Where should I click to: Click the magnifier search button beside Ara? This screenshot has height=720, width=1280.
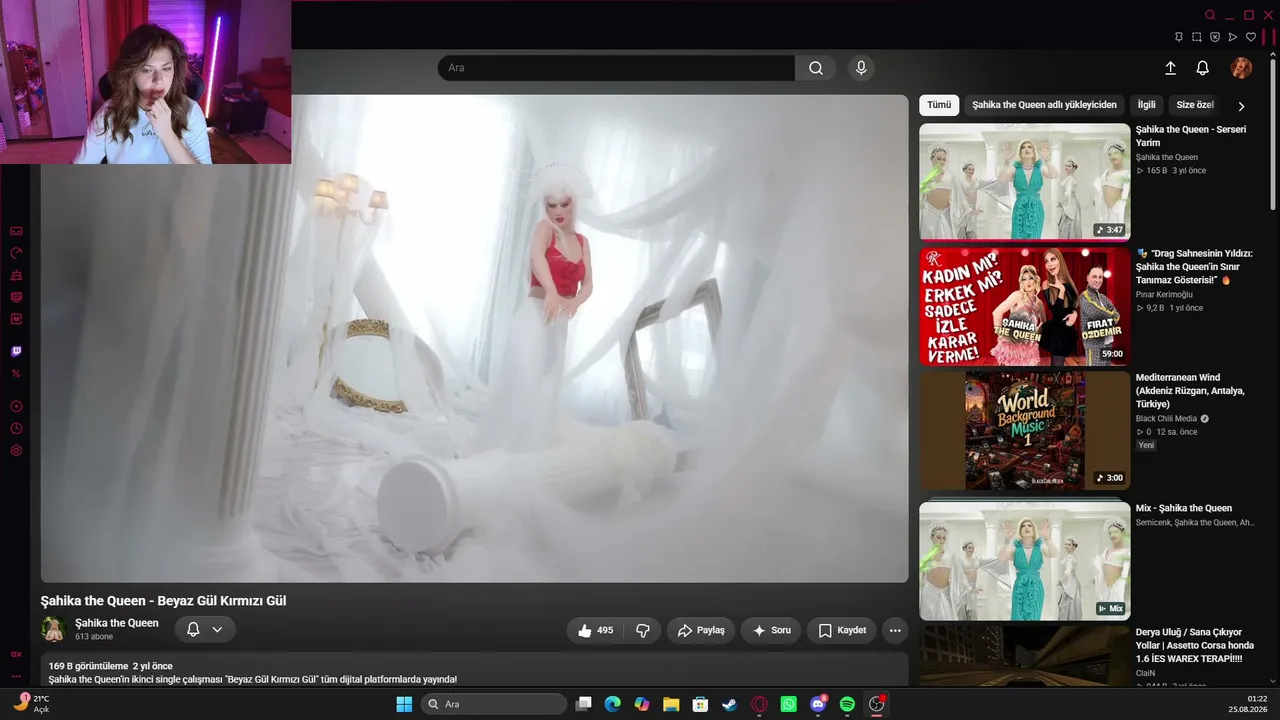click(x=816, y=68)
